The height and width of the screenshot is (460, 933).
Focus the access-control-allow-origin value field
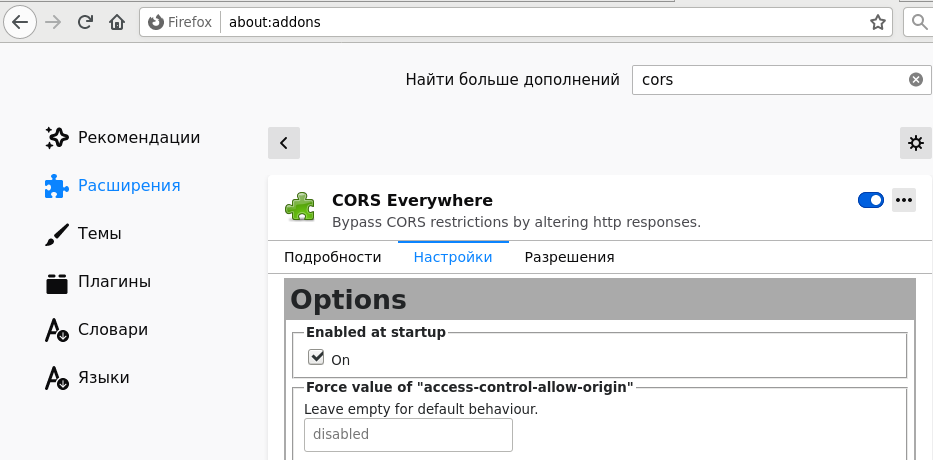tap(408, 434)
